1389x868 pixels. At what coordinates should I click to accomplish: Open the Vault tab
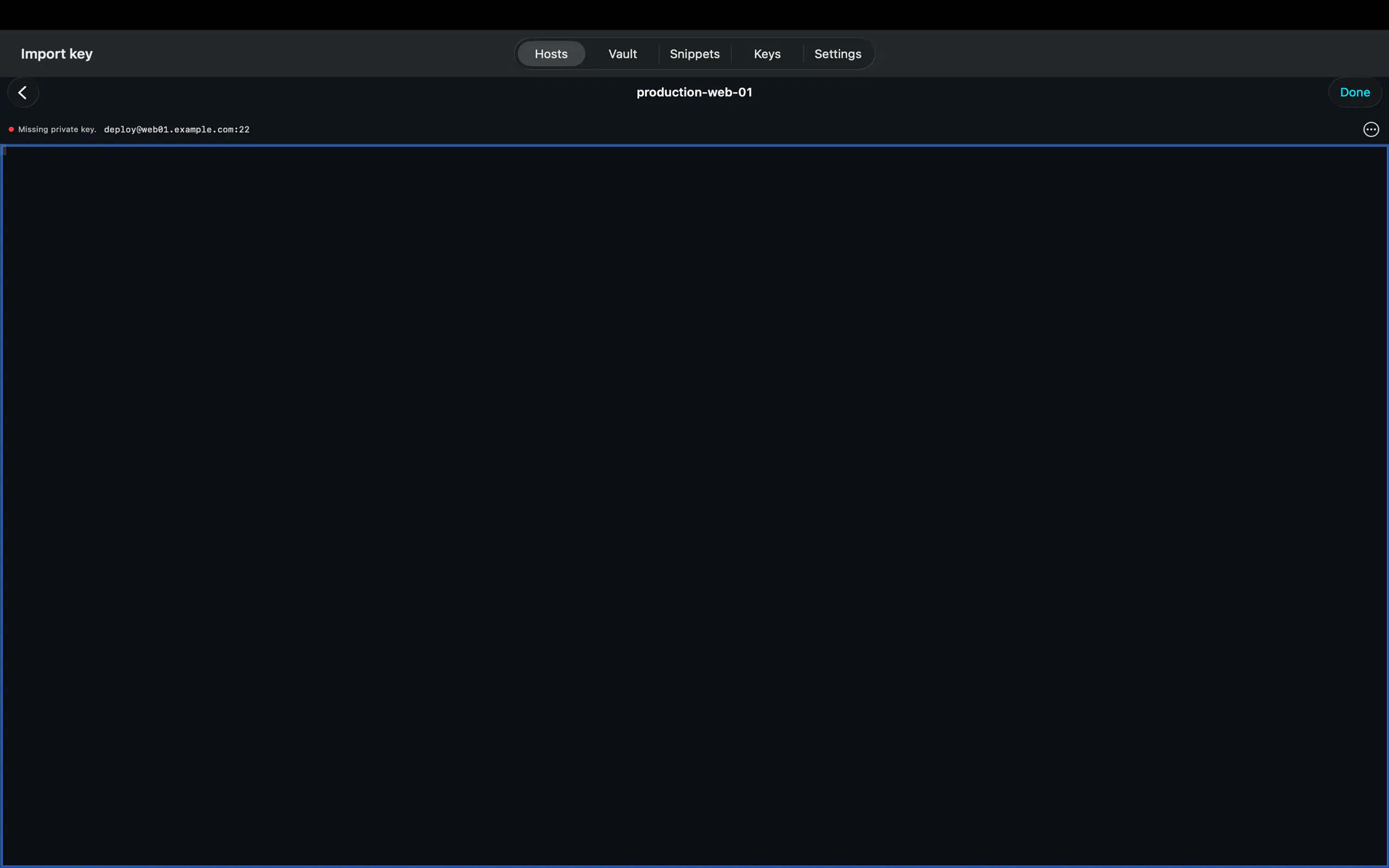pyautogui.click(x=622, y=54)
